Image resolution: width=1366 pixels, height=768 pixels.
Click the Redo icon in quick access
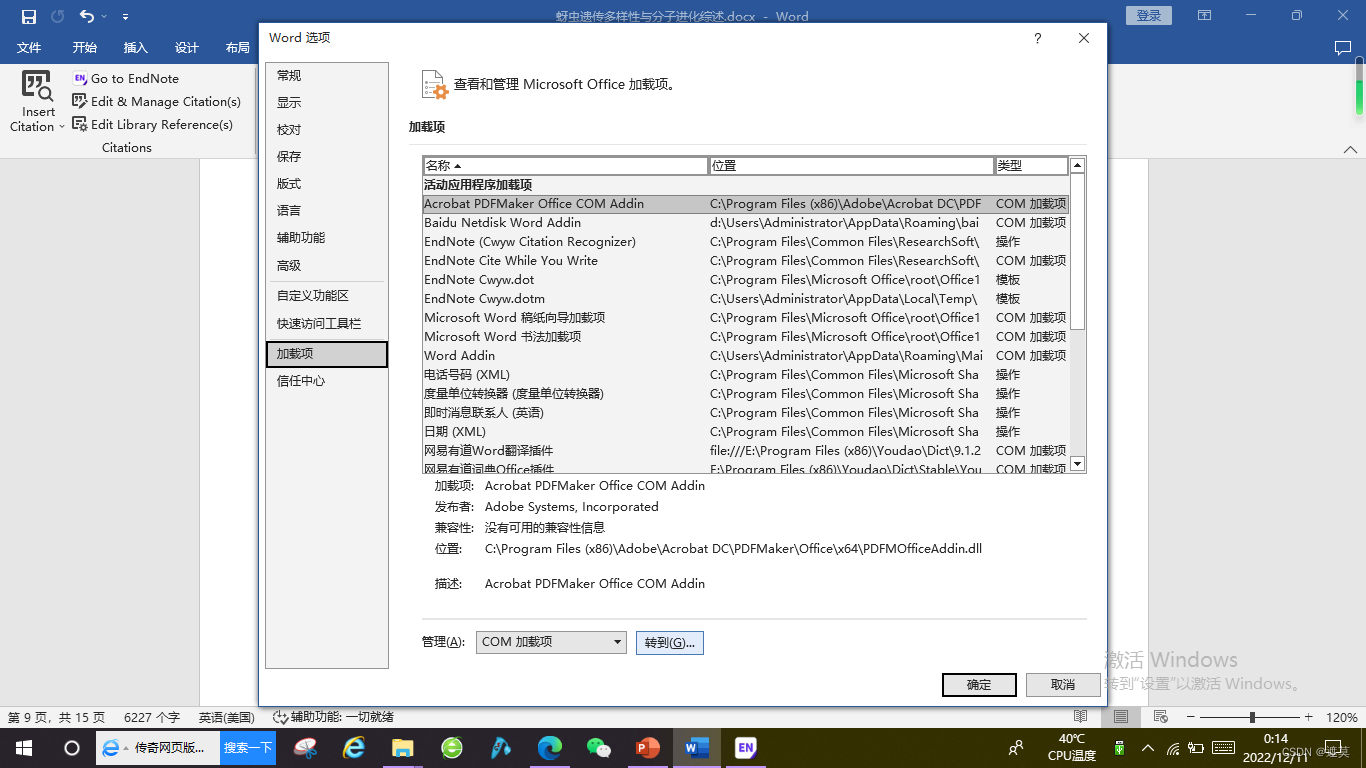point(57,16)
